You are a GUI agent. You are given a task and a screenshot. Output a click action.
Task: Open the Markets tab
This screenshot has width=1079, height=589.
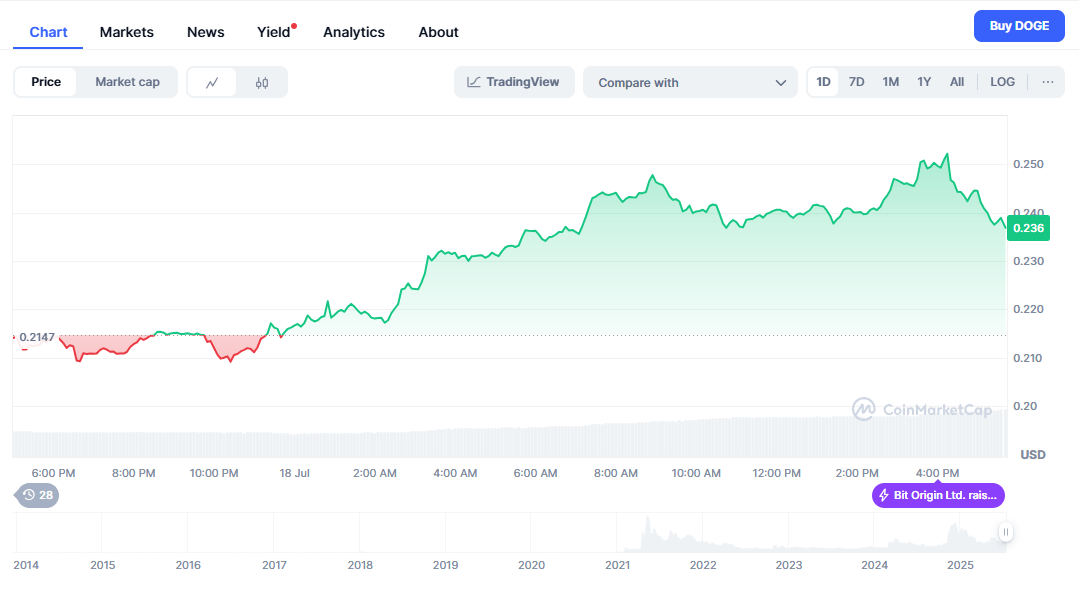[x=127, y=32]
